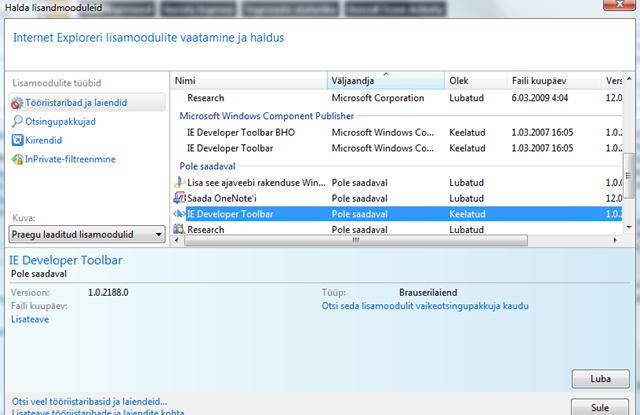Click the highlighted IE Developer Toolbar row icon
This screenshot has height=415, width=640.
tap(179, 214)
